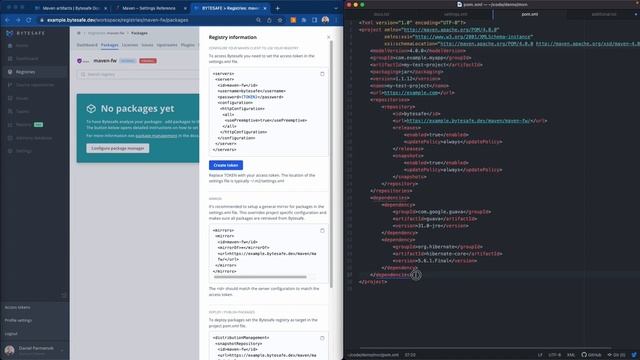This screenshot has height=360, width=640.
Task: Click the maven-fw registry name heading
Action: coord(105,60)
